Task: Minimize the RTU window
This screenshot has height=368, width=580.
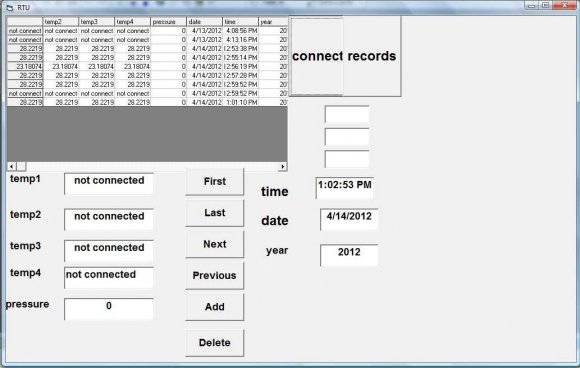Action: pyautogui.click(x=531, y=5)
